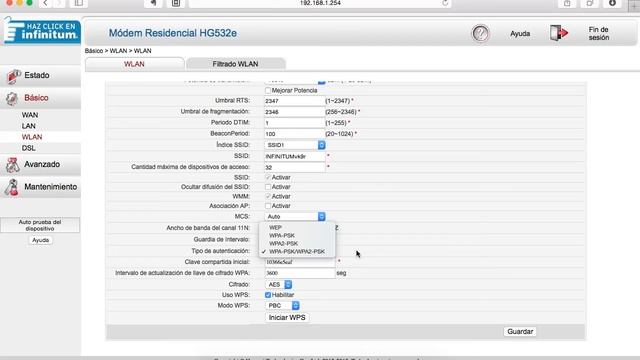Click the Básico gear icon

coord(12,98)
